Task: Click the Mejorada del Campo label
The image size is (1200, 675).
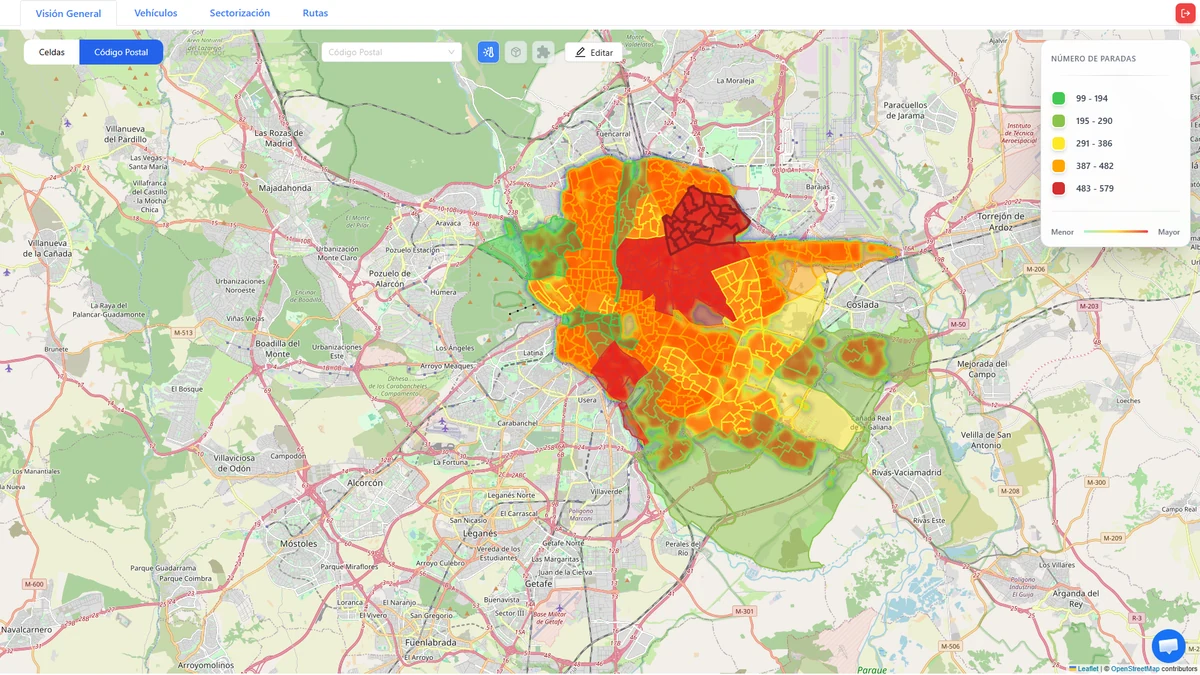Action: tap(981, 368)
